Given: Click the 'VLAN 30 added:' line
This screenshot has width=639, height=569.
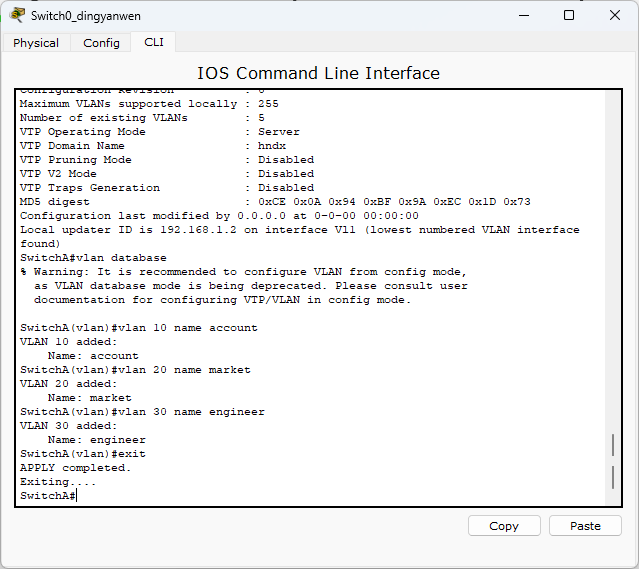Looking at the screenshot, I should 68,426.
